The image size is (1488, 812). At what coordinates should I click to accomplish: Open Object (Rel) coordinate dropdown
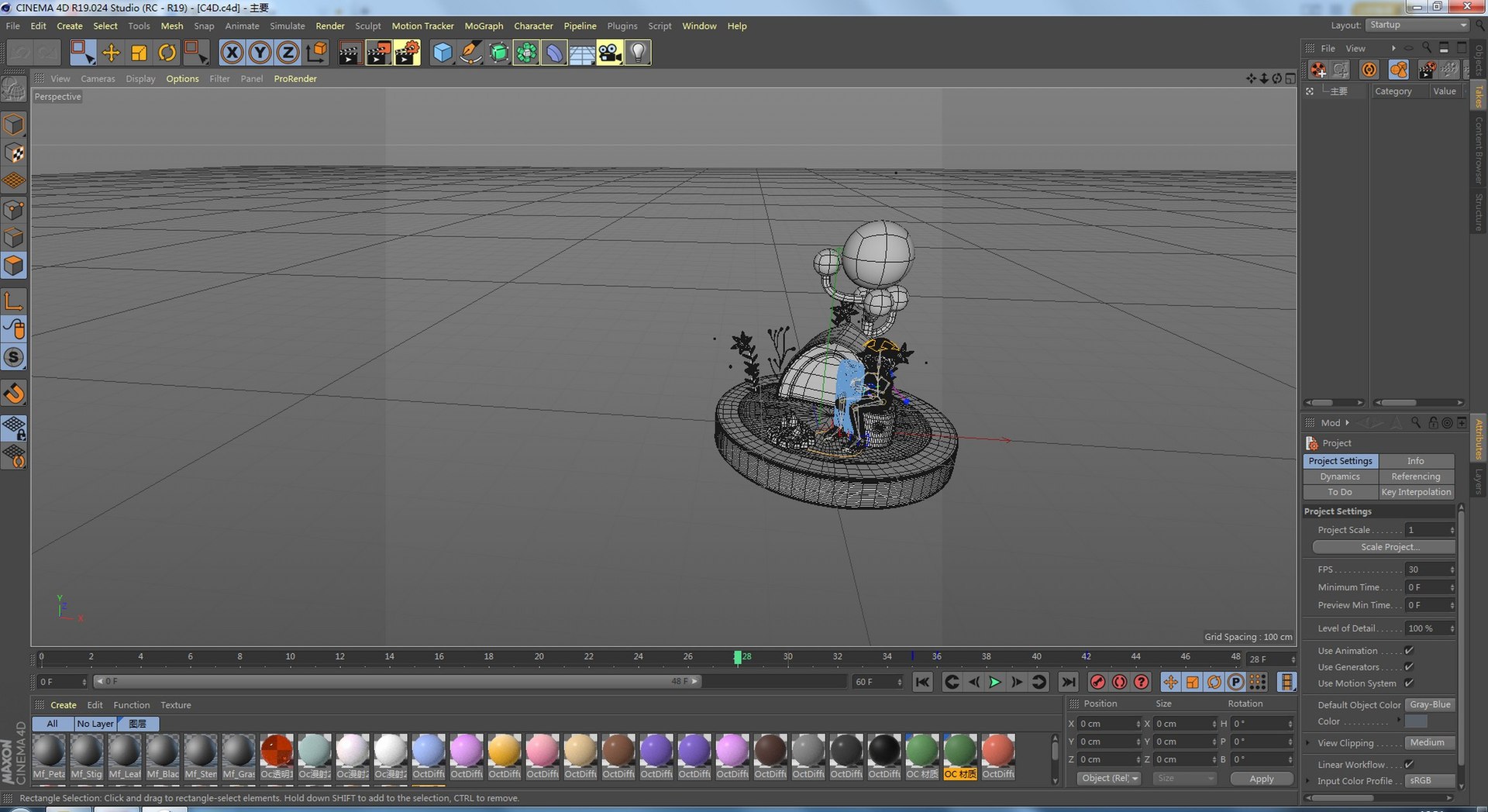pos(1109,779)
